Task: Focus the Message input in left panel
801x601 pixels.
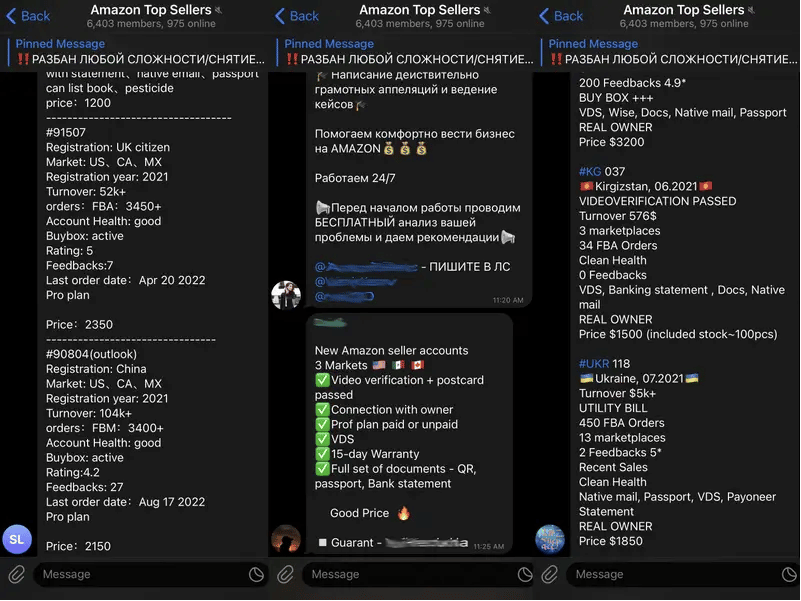Action: point(150,574)
